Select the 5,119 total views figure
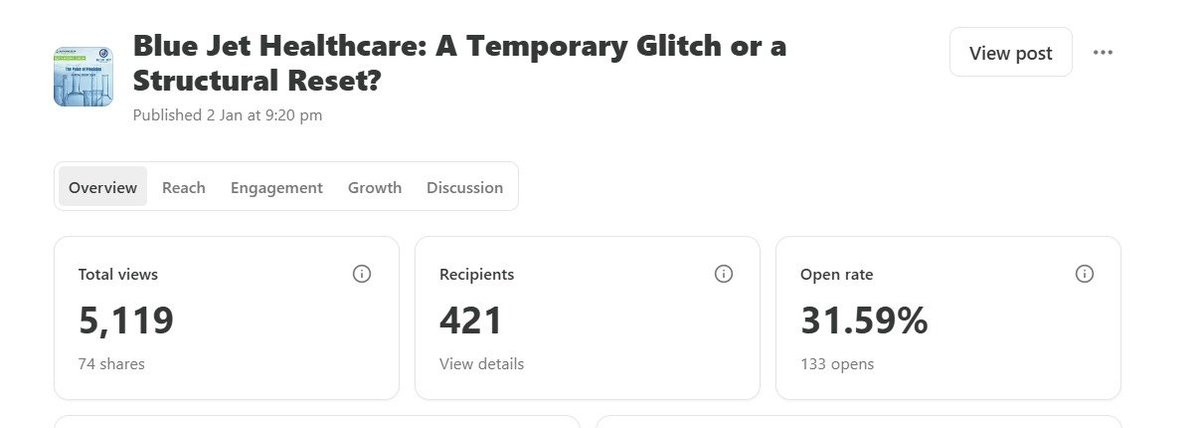Image resolution: width=1200 pixels, height=428 pixels. [x=126, y=320]
